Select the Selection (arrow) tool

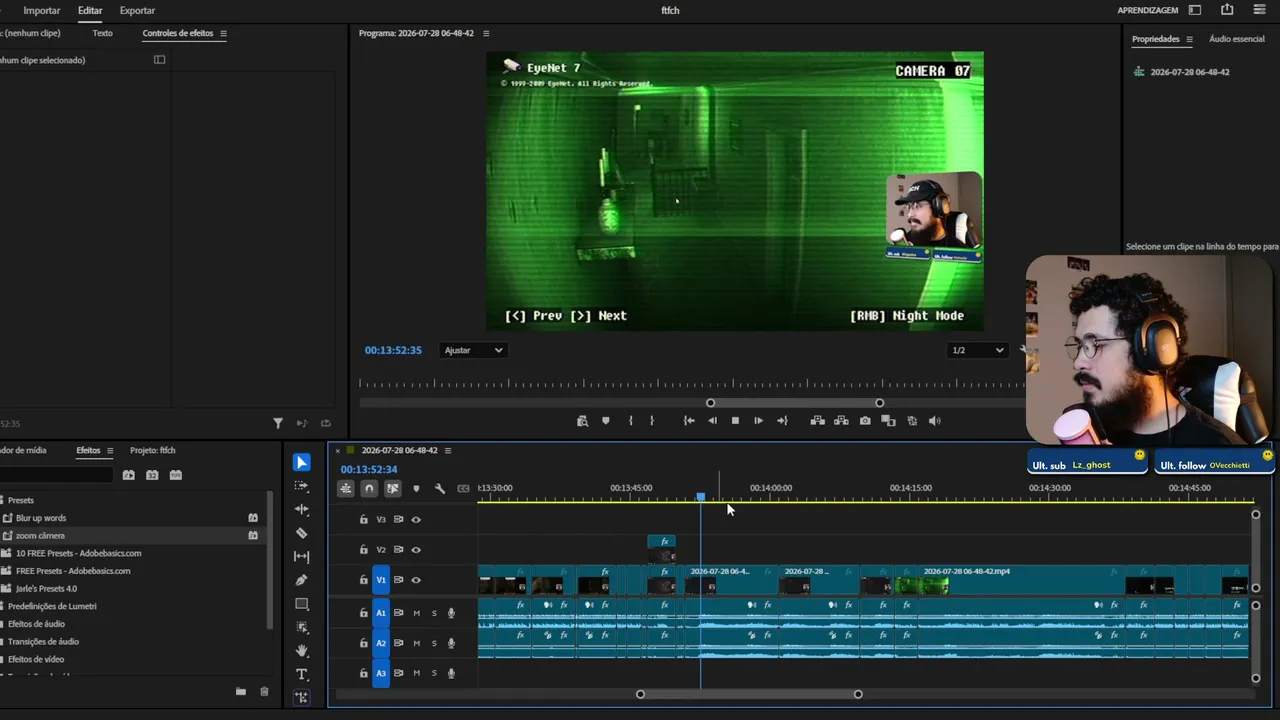coord(301,462)
